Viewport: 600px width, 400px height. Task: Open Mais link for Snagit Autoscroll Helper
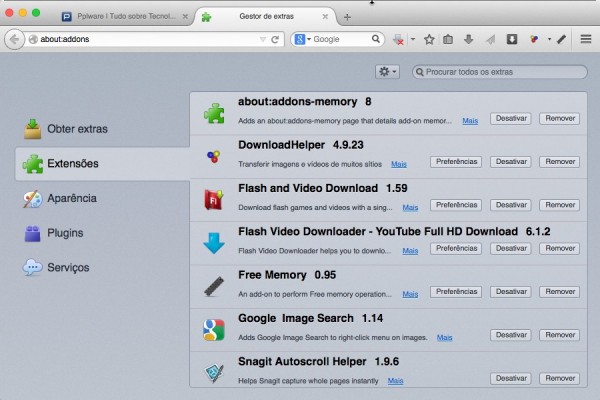pos(395,381)
